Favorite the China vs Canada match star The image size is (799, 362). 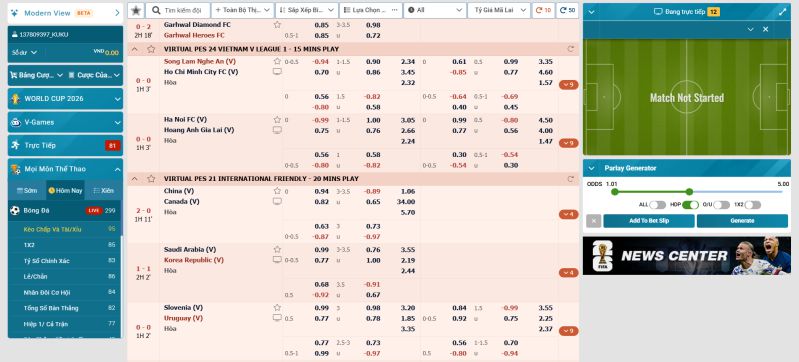(x=277, y=191)
